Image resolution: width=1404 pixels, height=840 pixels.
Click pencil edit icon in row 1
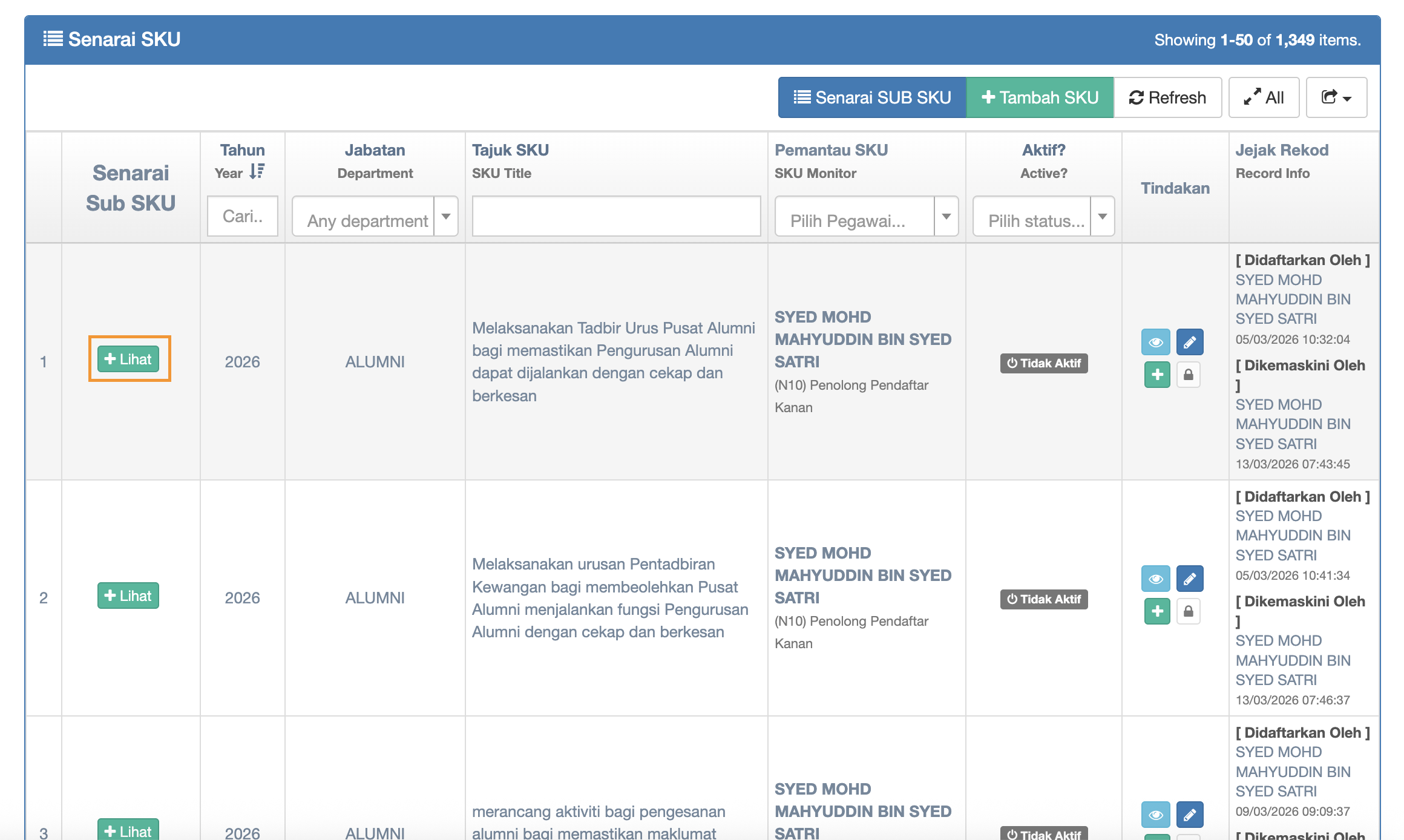click(x=1189, y=343)
